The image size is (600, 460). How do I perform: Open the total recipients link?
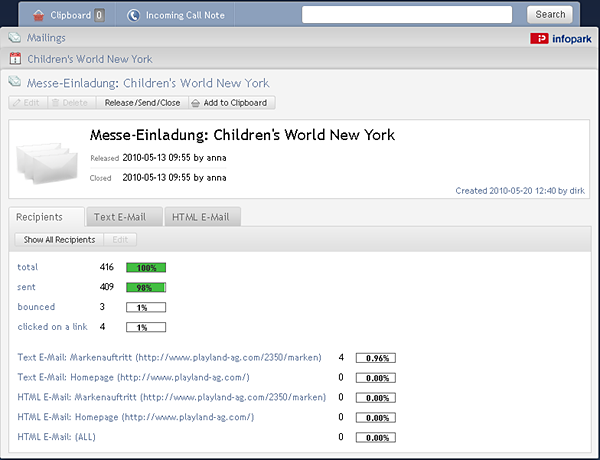click(28, 267)
